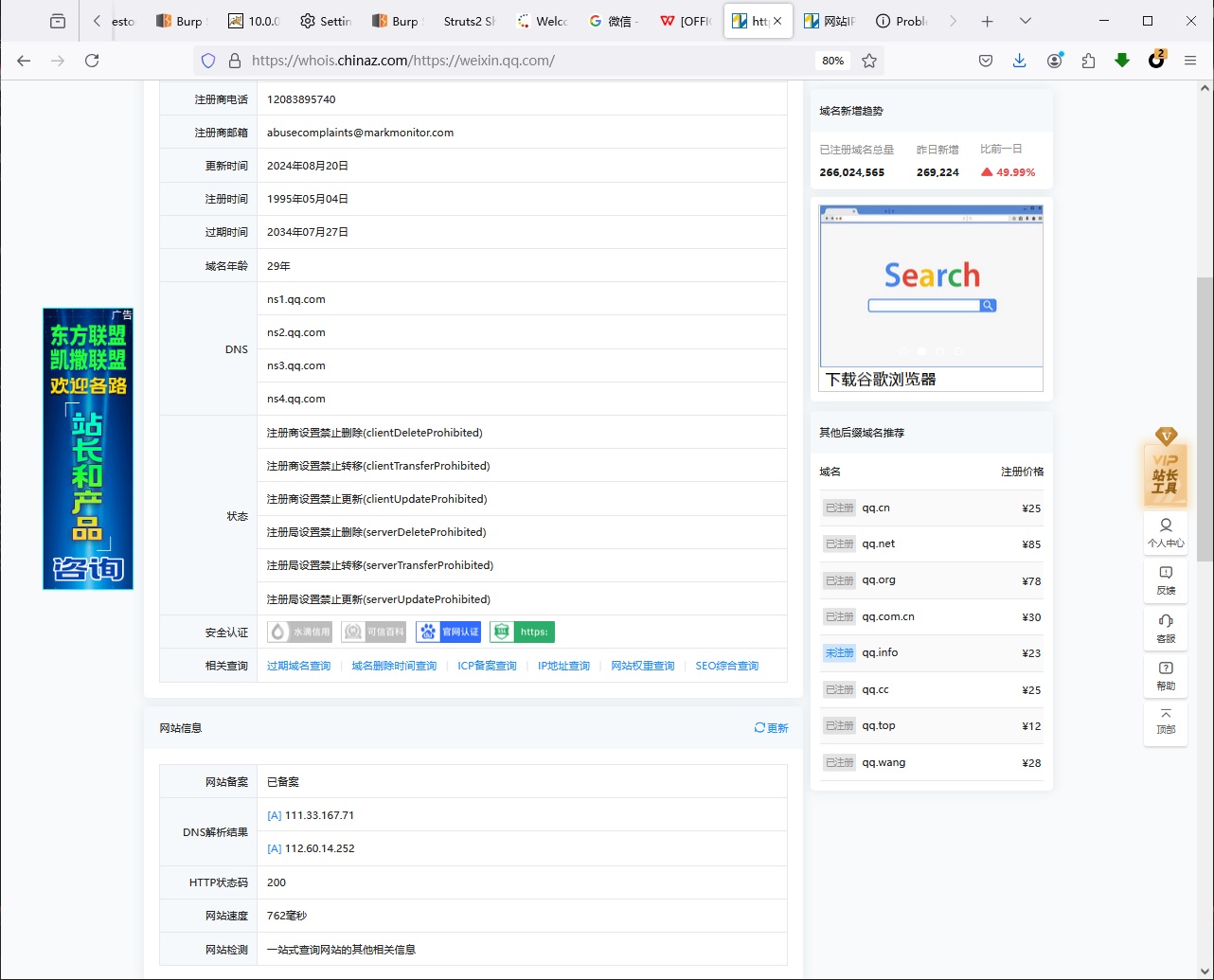Click the extension icon with badge 2
1214x980 pixels.
(1156, 60)
